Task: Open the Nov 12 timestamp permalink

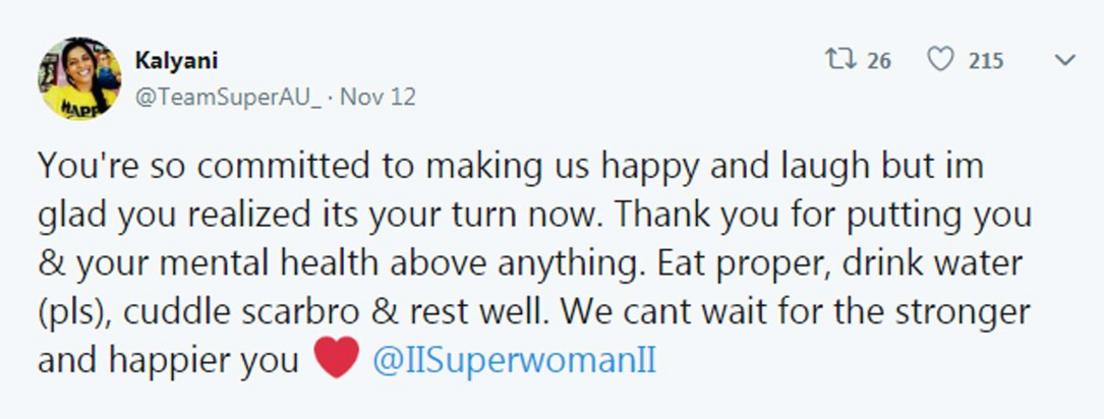Action: pyautogui.click(x=378, y=96)
